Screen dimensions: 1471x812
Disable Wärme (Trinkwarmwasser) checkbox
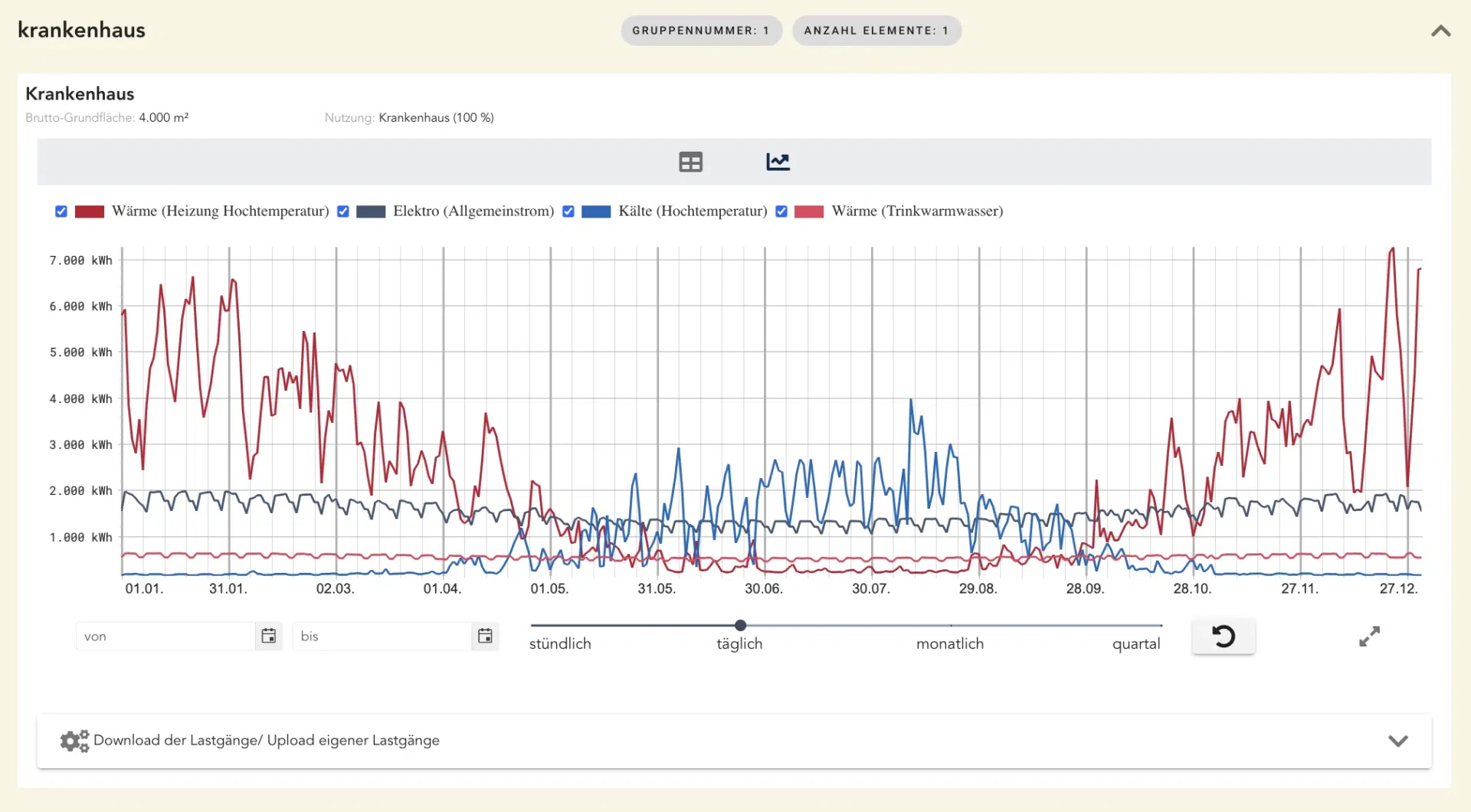781,211
